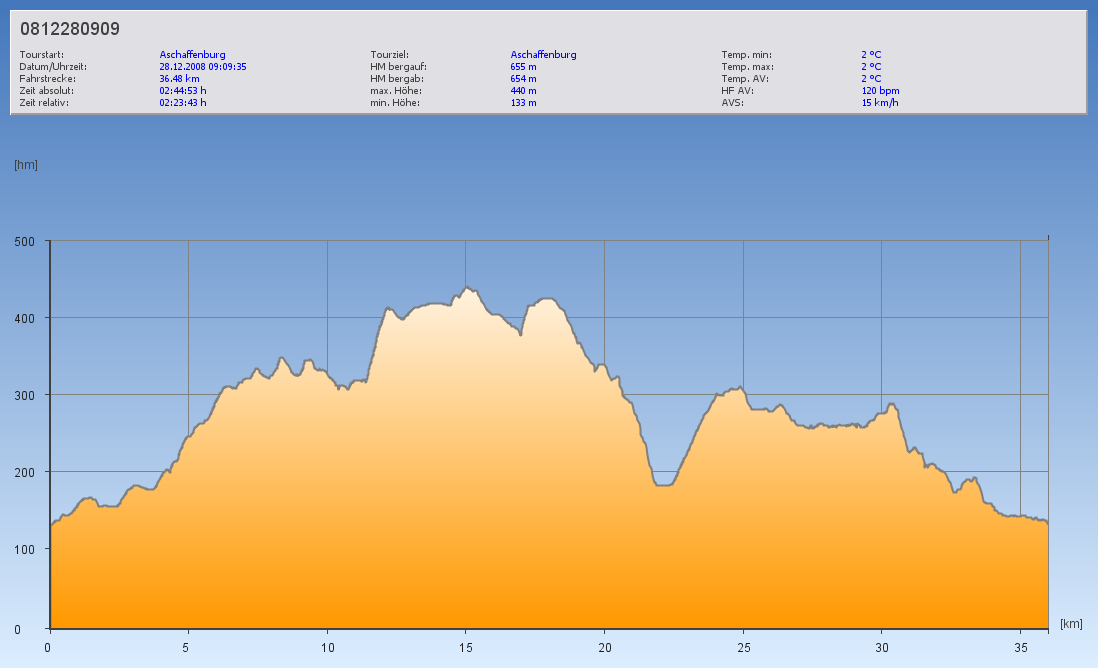Click the AVS value 15 km/h
Viewport: 1098px width, 668px height.
(x=880, y=102)
